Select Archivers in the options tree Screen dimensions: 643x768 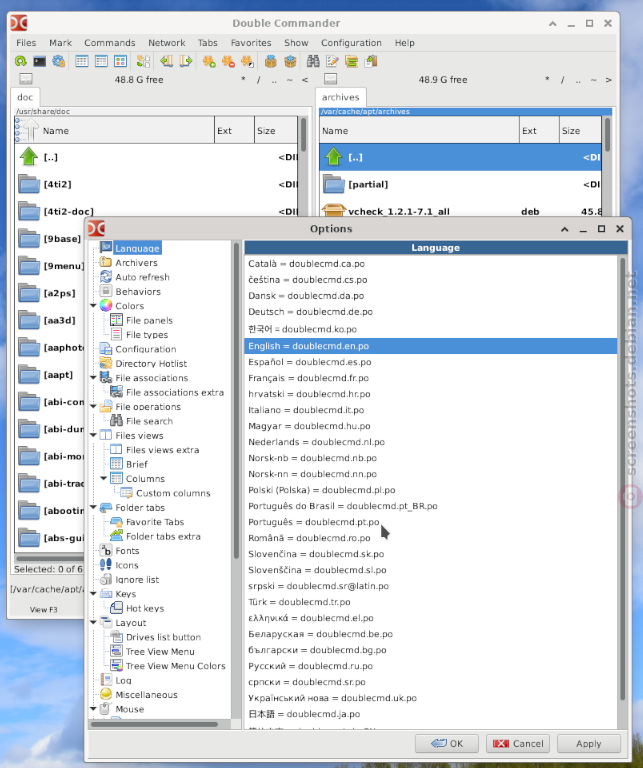pyautogui.click(x=136, y=263)
